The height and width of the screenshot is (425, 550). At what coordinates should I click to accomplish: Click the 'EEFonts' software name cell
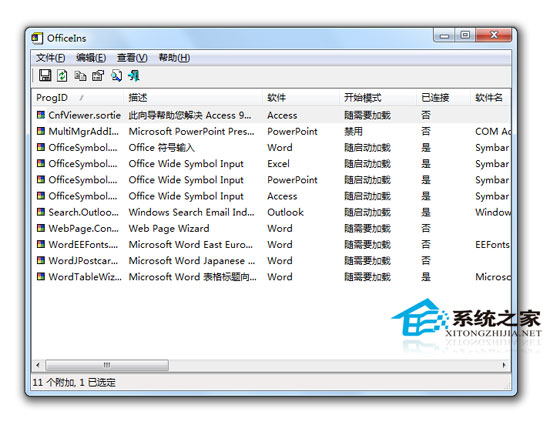(492, 244)
